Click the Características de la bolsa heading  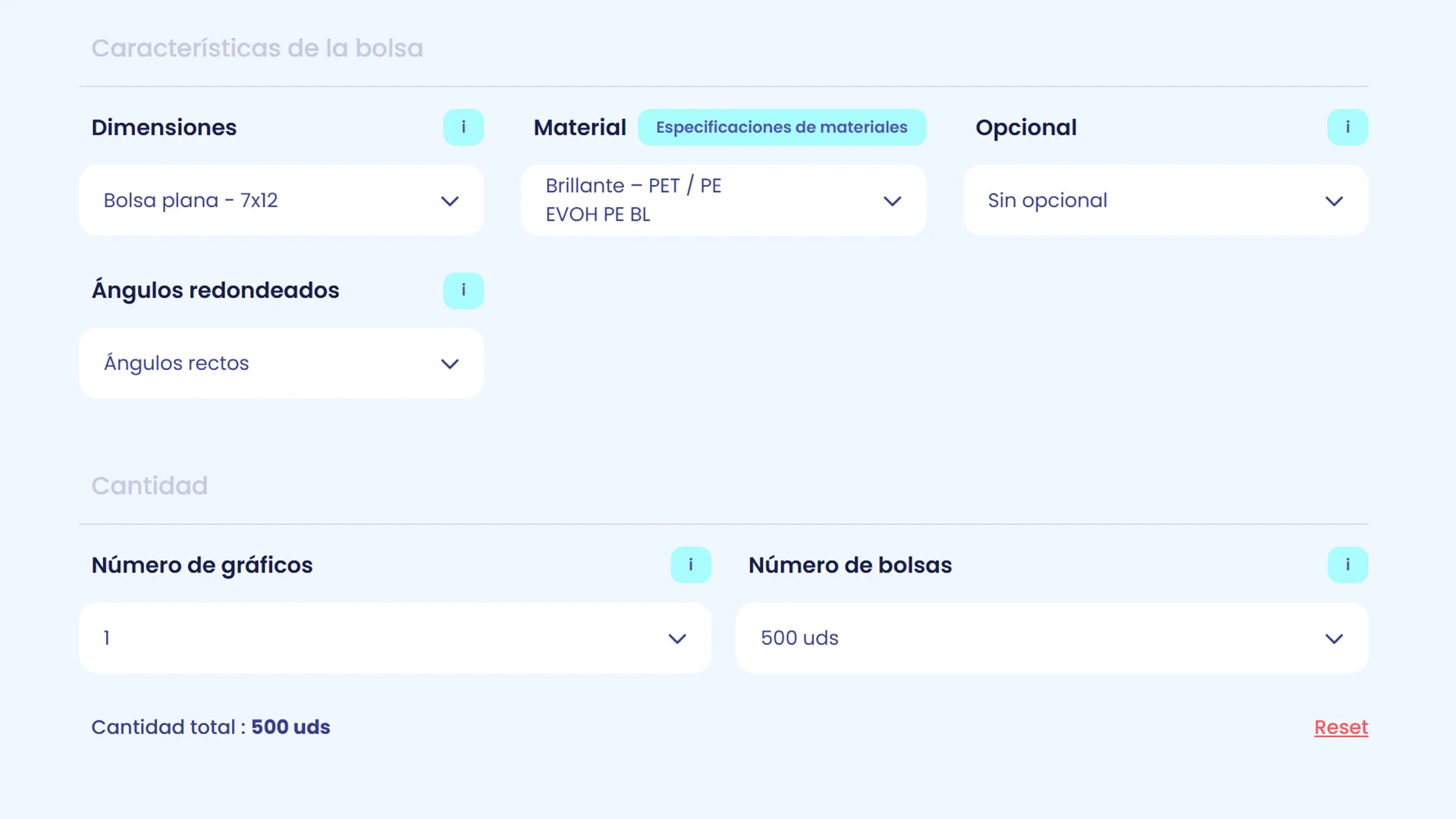257,48
